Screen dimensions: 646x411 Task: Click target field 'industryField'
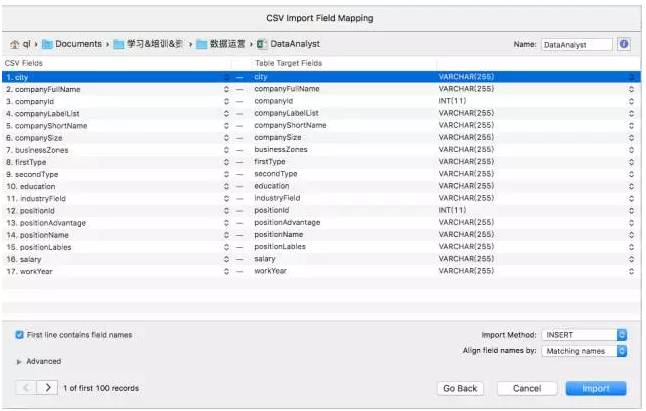(277, 198)
